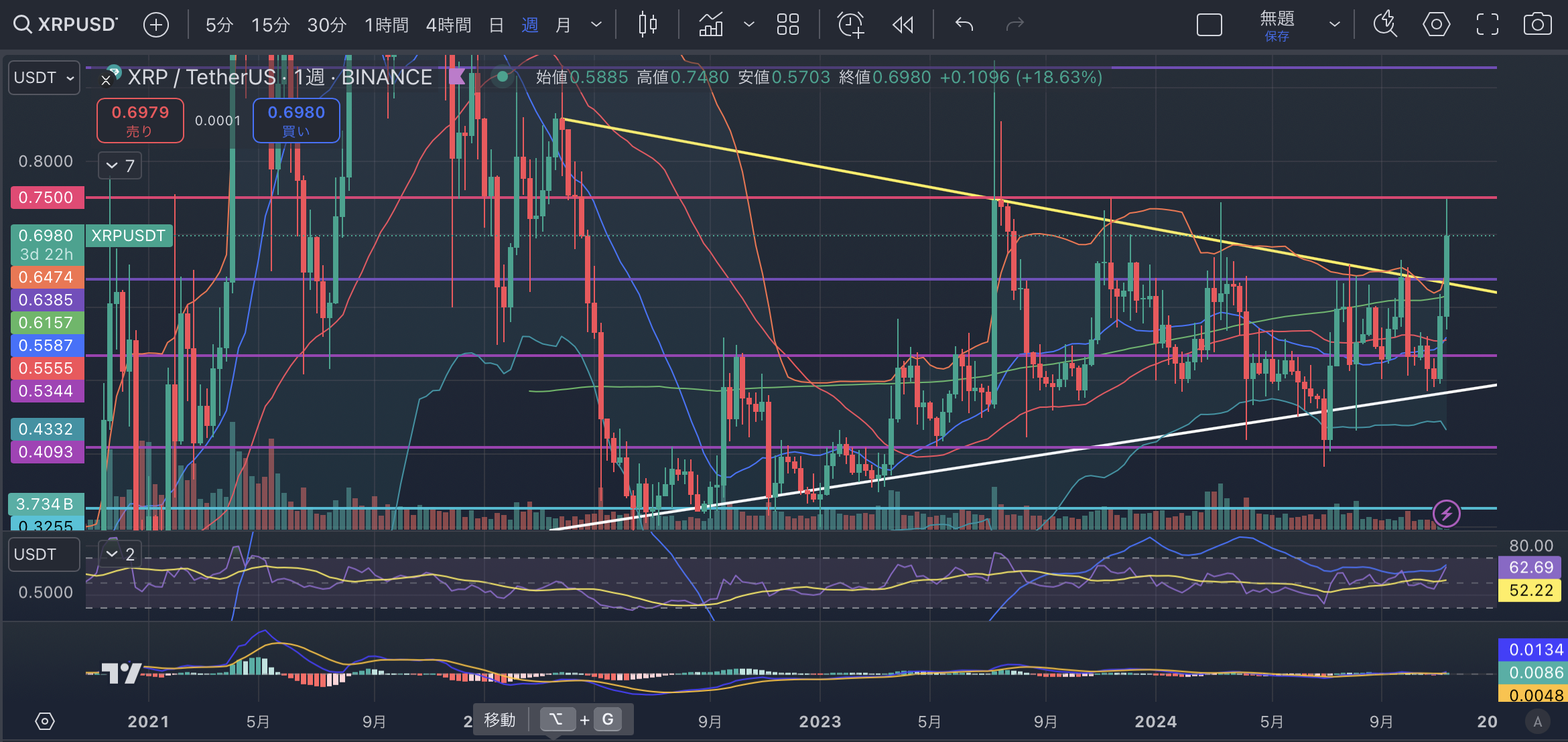Select the 0.6474 price label
The image size is (1568, 742).
(47, 277)
